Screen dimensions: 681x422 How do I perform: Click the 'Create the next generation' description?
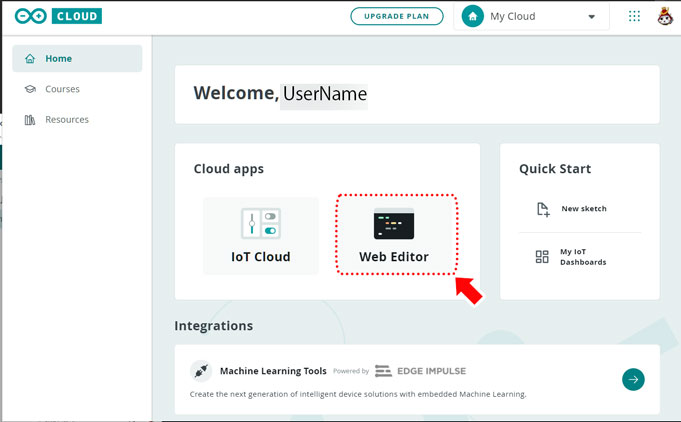coord(358,394)
